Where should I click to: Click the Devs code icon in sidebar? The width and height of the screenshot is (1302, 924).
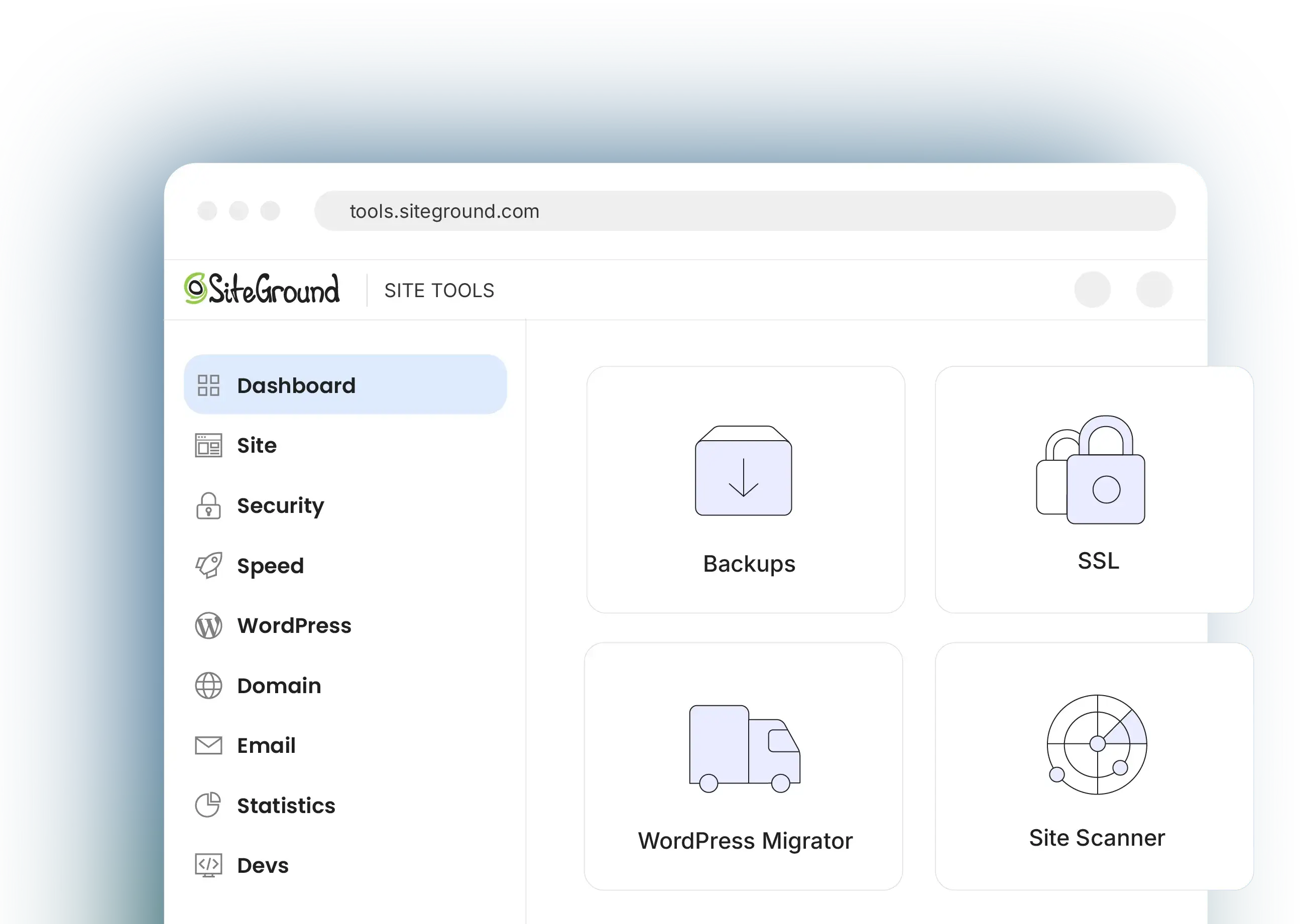tap(208, 865)
